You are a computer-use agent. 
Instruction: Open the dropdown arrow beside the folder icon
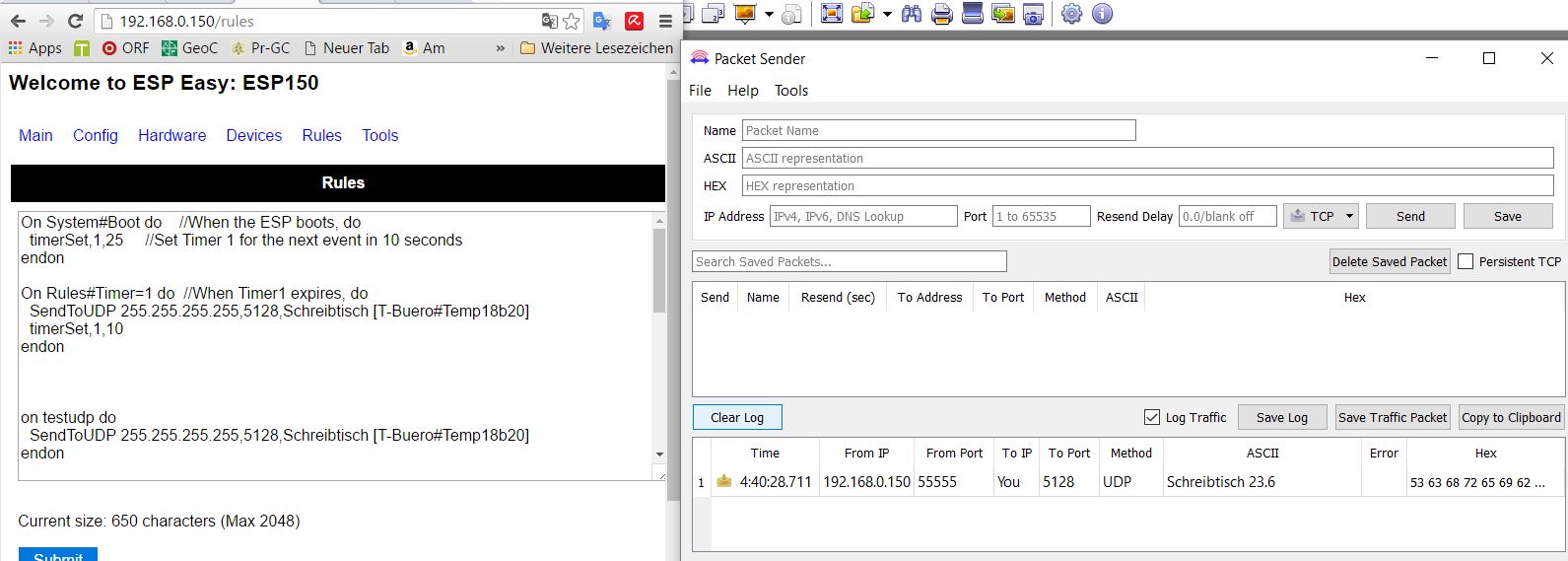pyautogui.click(x=887, y=14)
